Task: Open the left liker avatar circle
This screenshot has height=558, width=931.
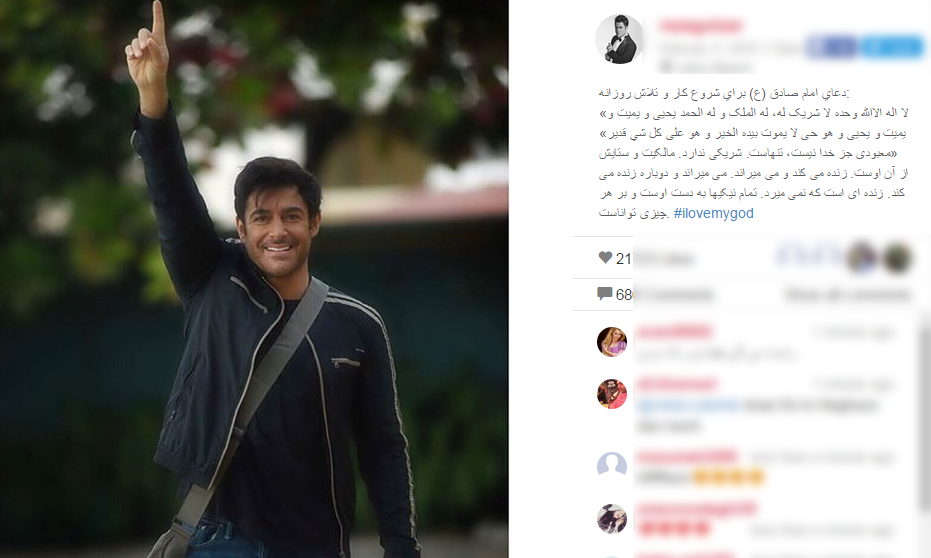Action: [862, 258]
